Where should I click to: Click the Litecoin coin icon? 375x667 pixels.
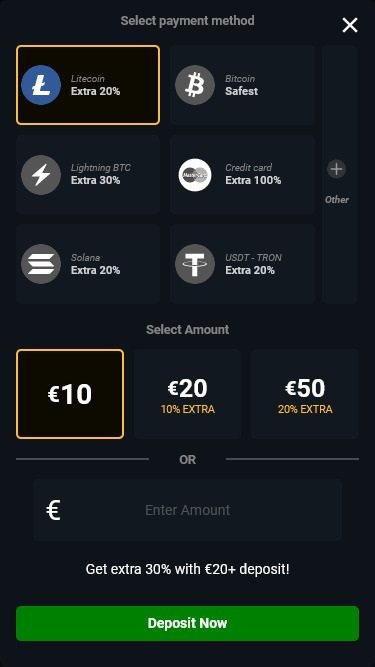pos(41,85)
